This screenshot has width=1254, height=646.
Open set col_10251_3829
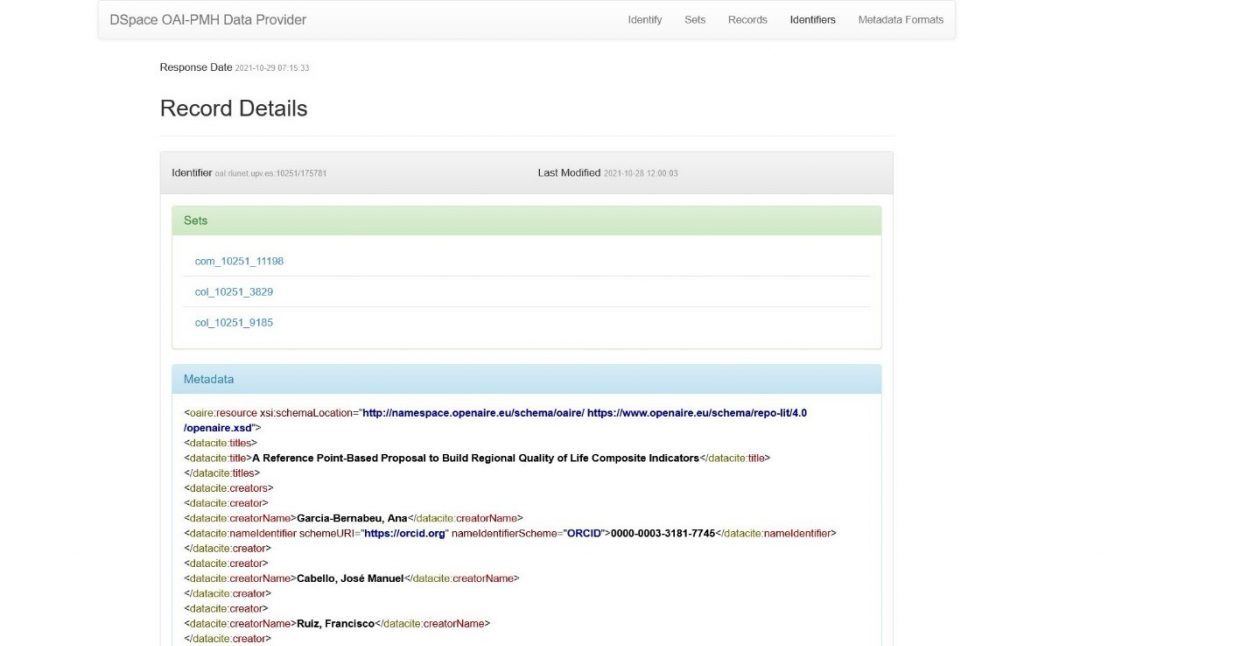pos(234,292)
